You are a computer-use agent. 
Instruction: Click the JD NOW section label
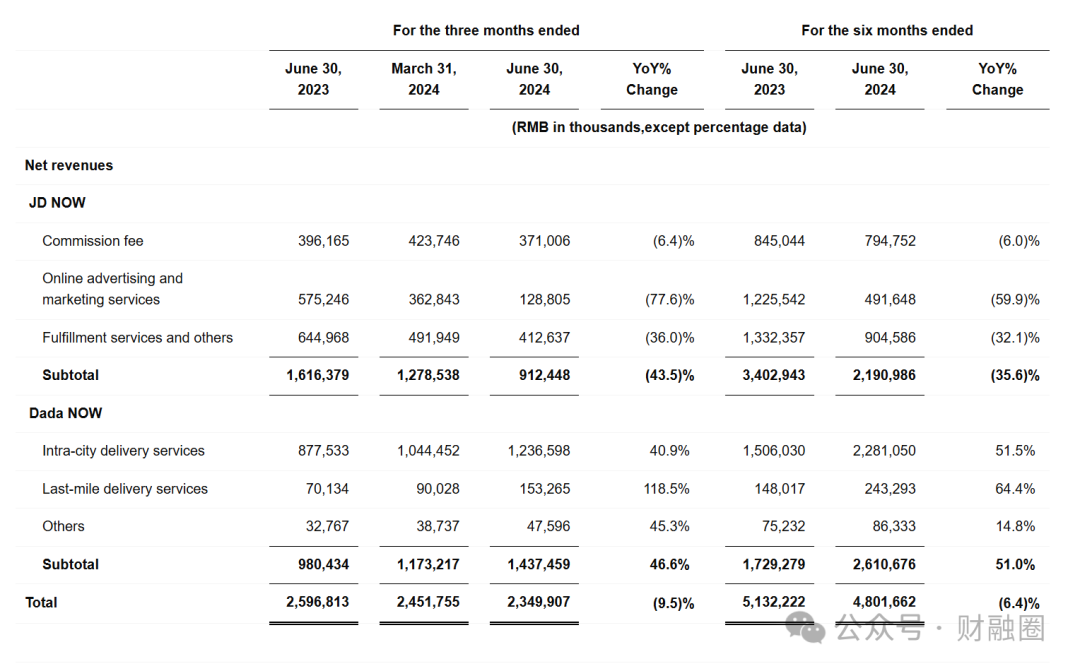coord(57,203)
